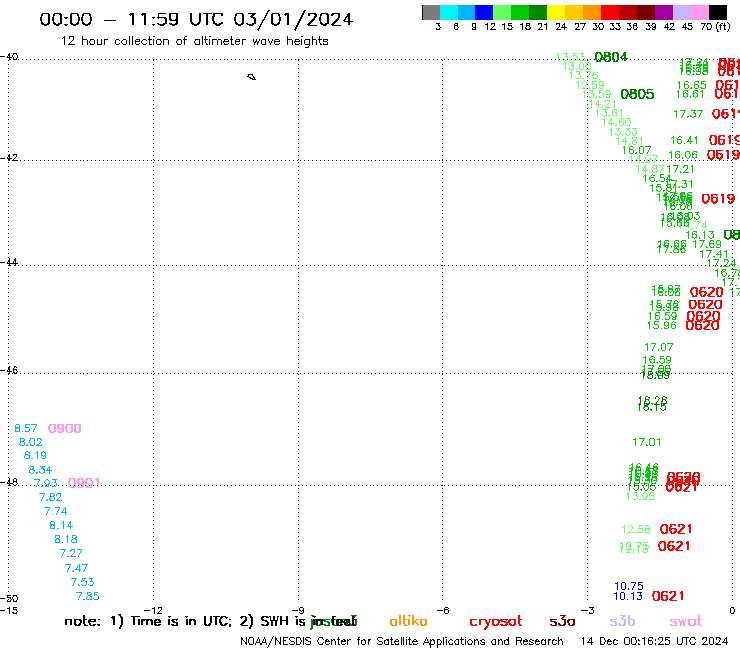Screen dimensions: 740x650
Task: Click the title '00:00 – 11:59 UTC 03/01/2024'
Action: (x=196, y=19)
